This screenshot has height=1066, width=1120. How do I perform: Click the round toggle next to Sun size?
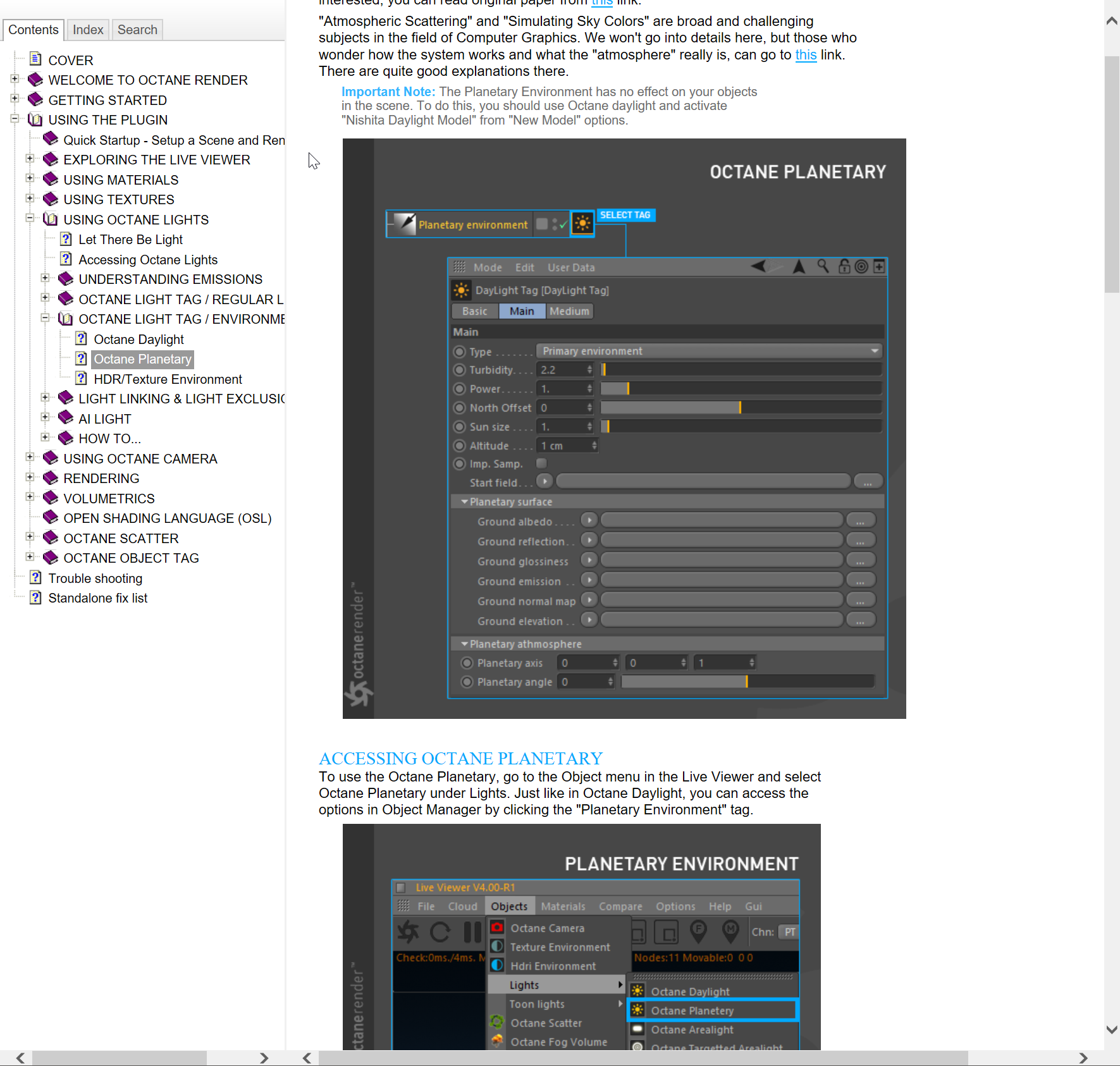click(460, 427)
